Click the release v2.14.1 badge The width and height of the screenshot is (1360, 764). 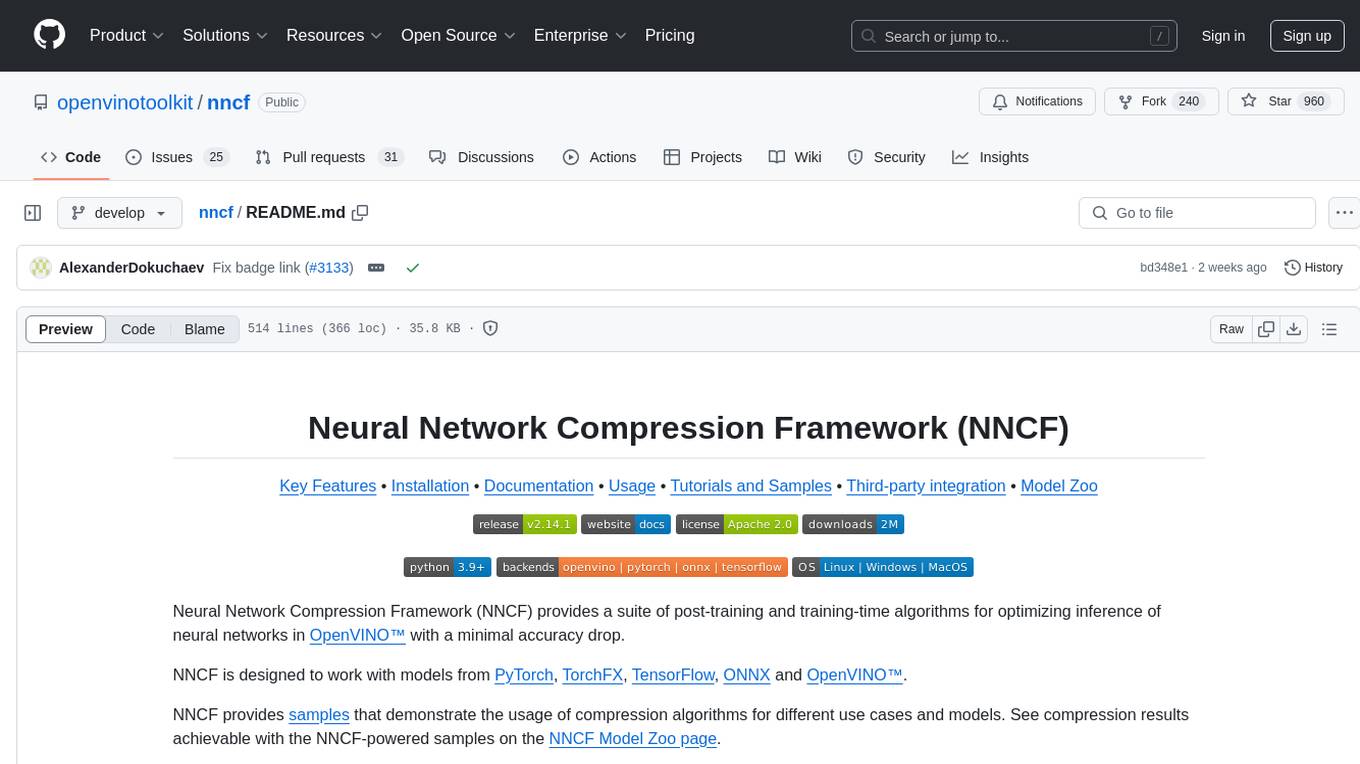525,524
